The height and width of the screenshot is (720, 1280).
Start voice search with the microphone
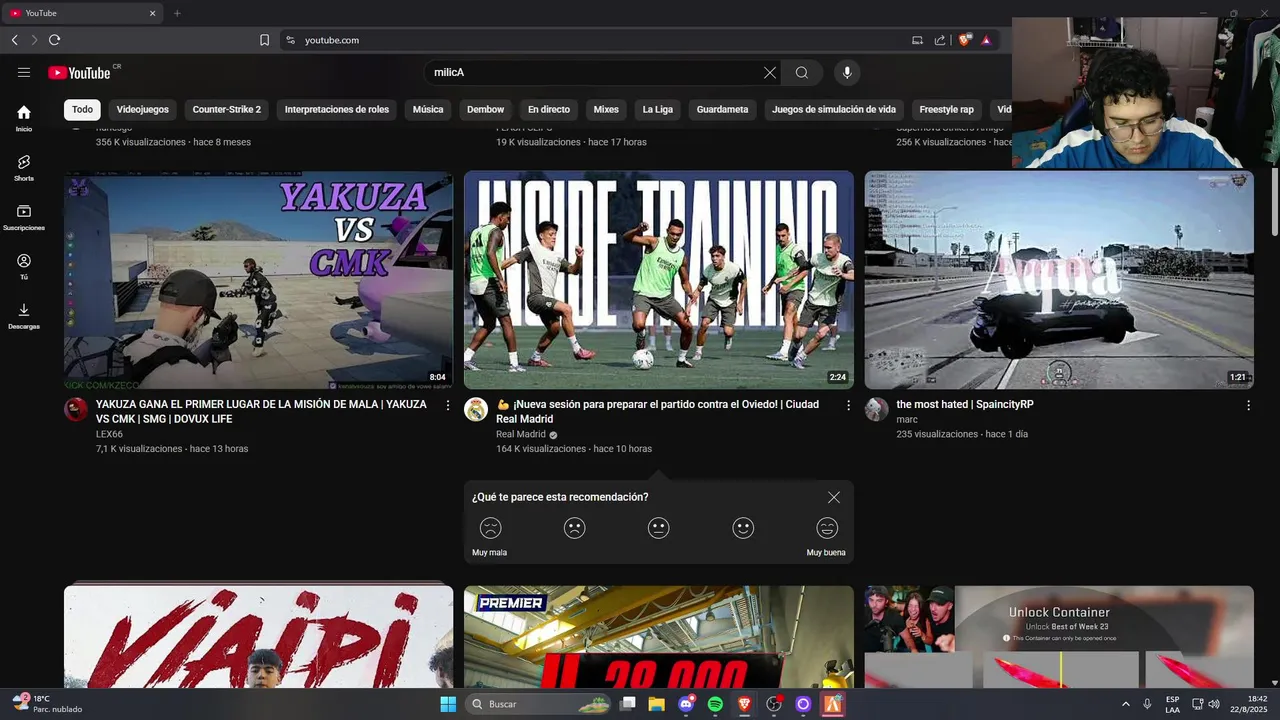(847, 72)
